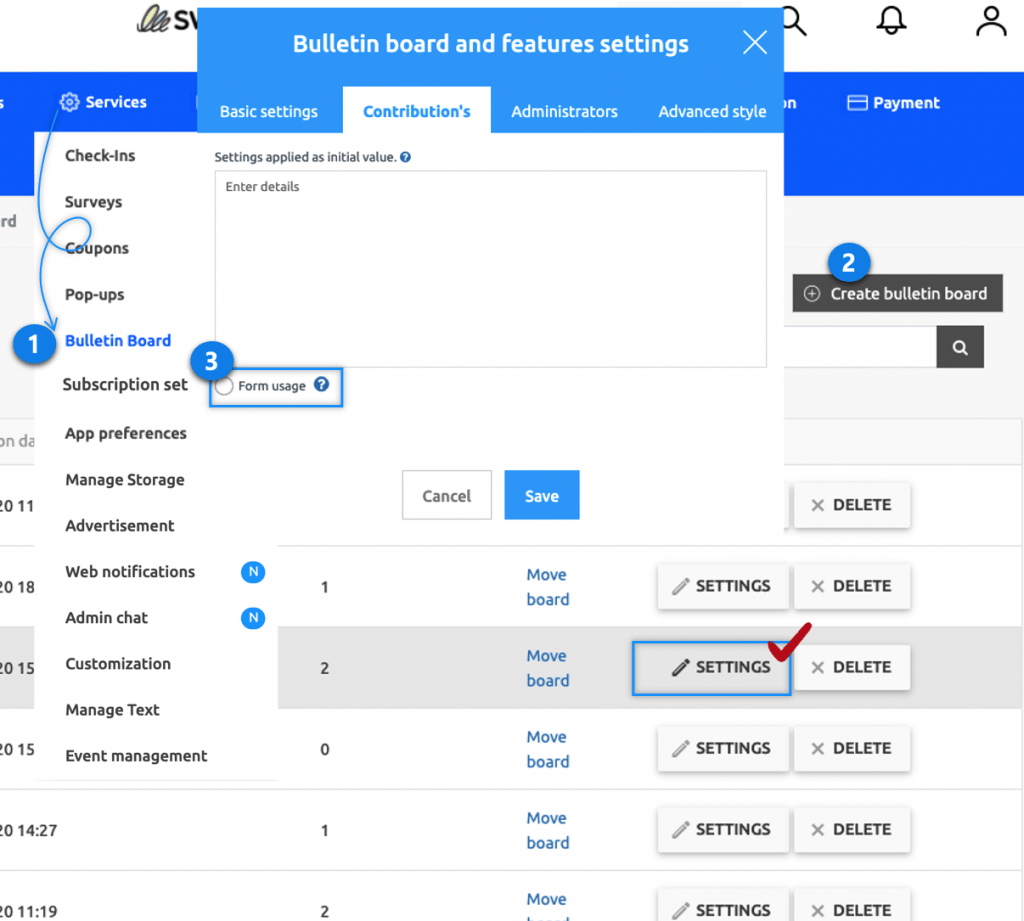Select the Form usage radio button
This screenshot has height=921, width=1024.
(224, 385)
